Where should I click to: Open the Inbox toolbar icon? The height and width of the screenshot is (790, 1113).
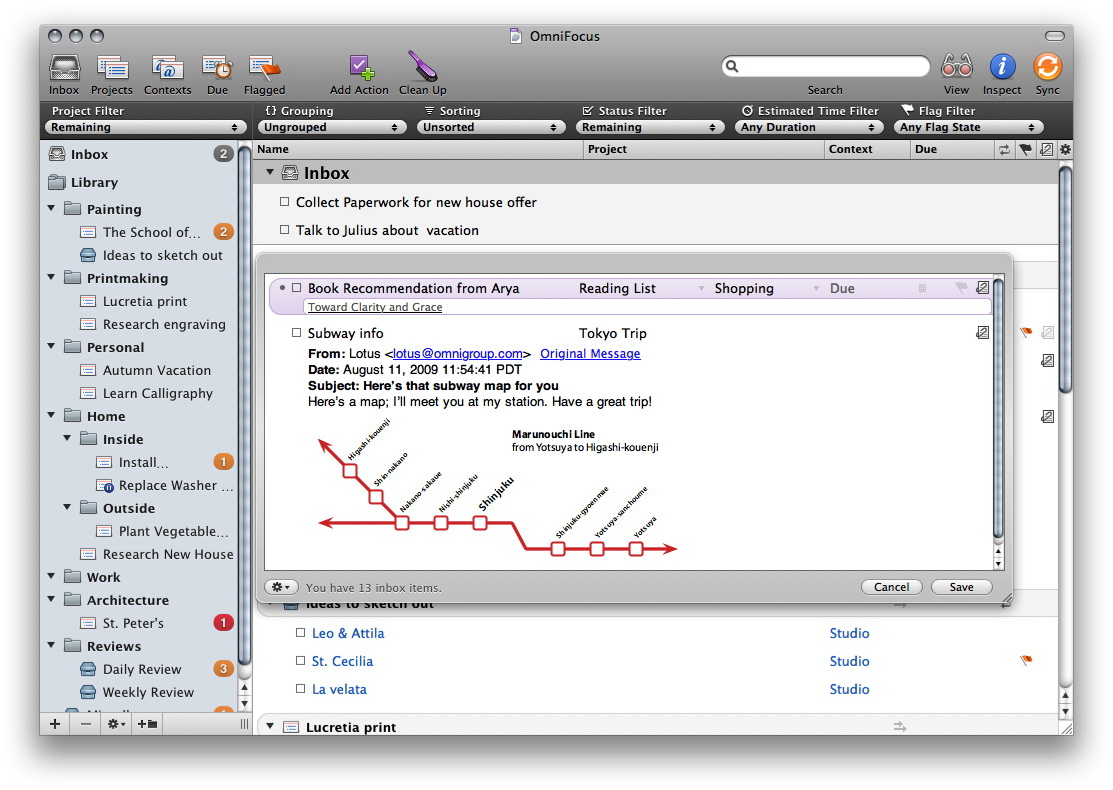64,69
